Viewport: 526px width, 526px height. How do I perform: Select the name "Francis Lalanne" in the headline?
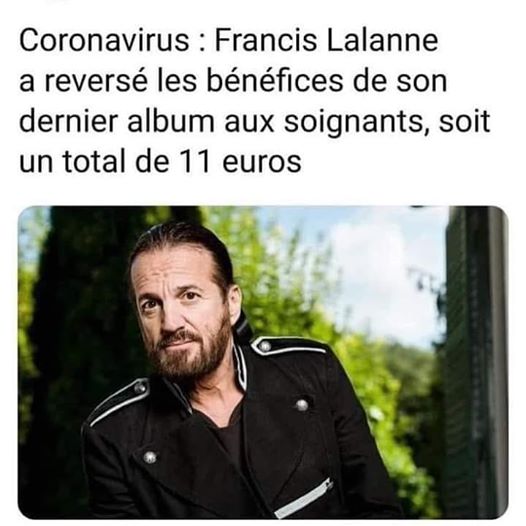click(x=326, y=41)
